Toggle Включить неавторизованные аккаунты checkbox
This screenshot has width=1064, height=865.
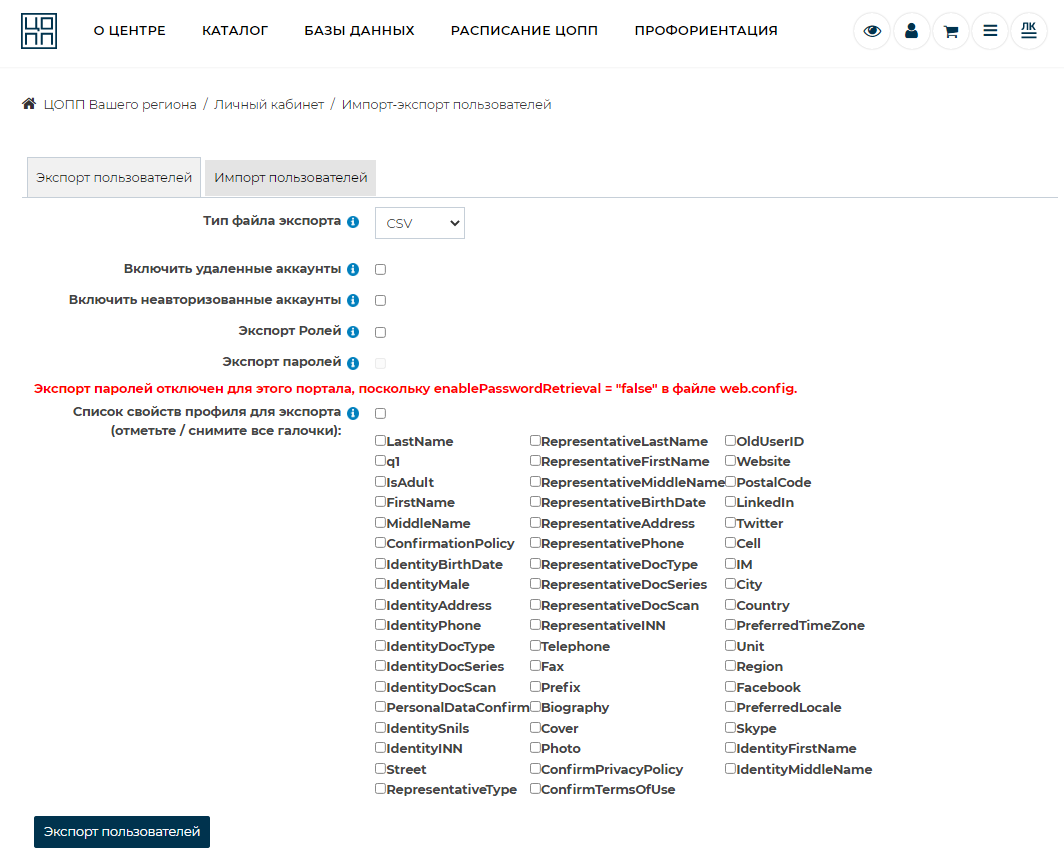pyautogui.click(x=380, y=301)
